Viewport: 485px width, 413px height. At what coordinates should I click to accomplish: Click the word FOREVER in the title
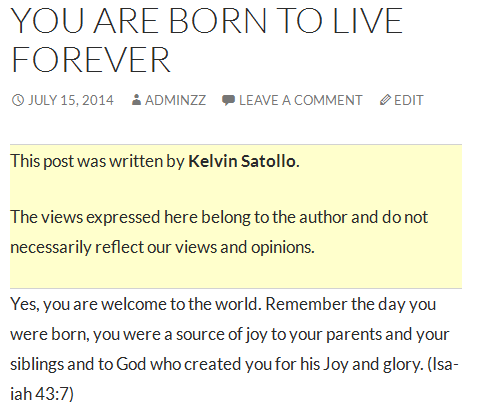click(91, 60)
